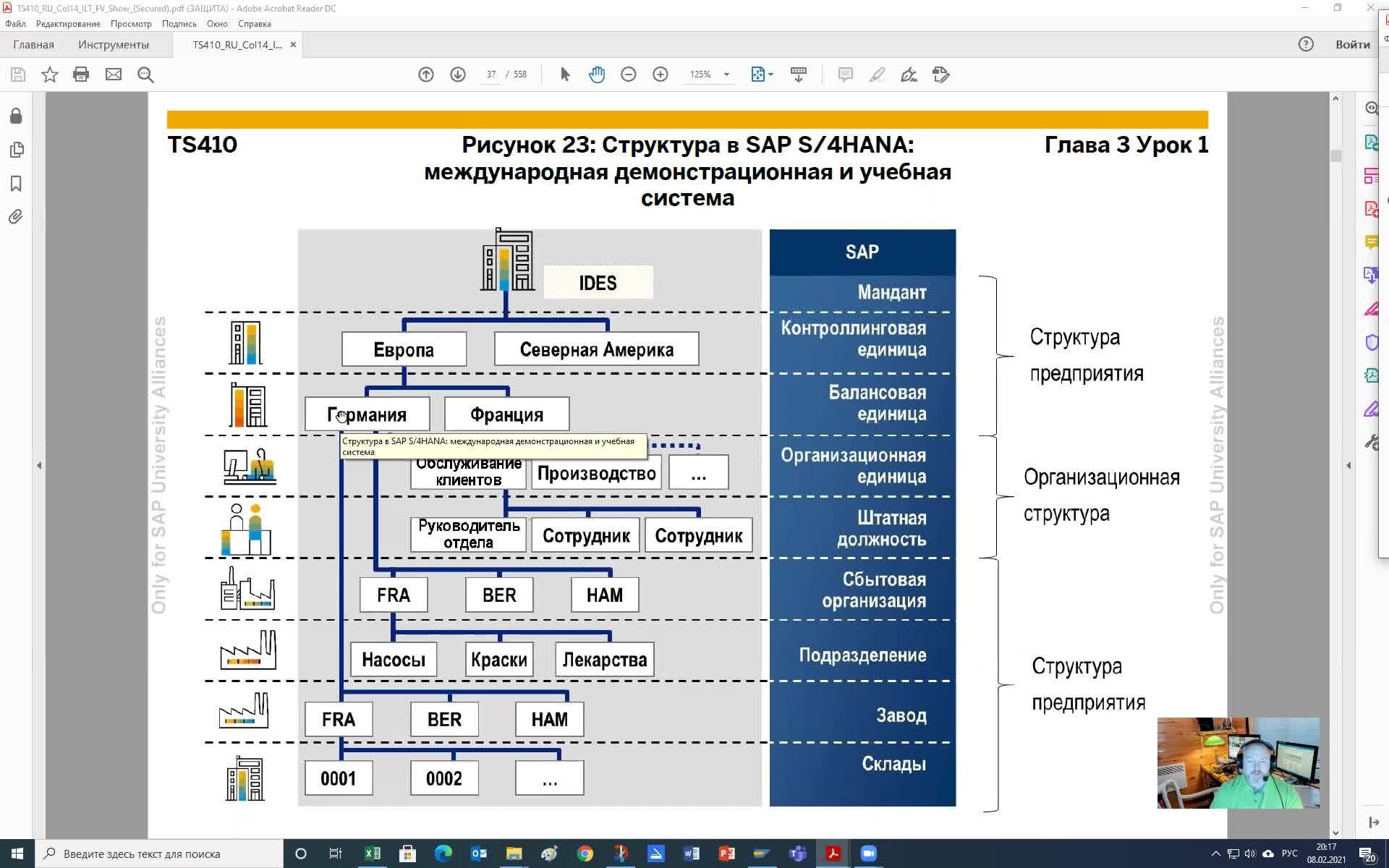Open the Редактирование menu
The image size is (1389, 868).
68,24
